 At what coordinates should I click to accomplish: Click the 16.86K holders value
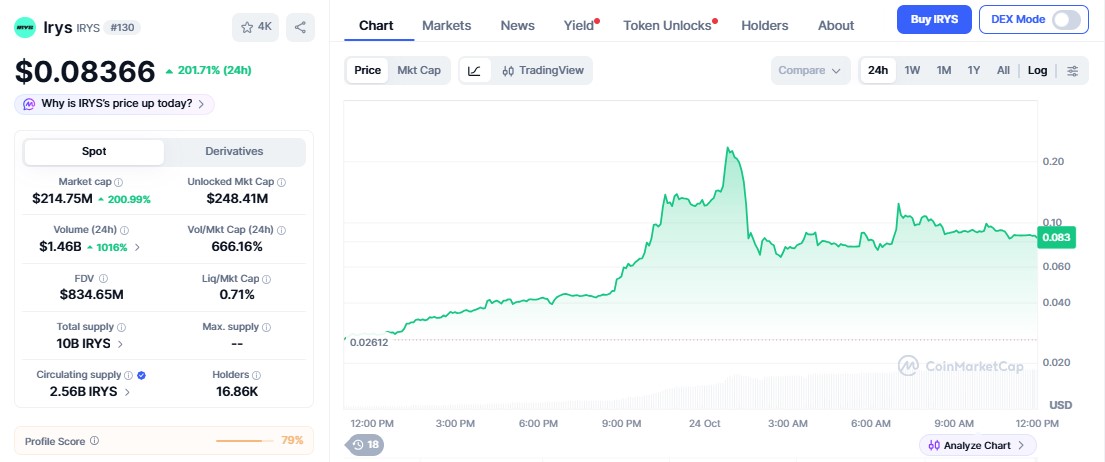[x=237, y=392]
